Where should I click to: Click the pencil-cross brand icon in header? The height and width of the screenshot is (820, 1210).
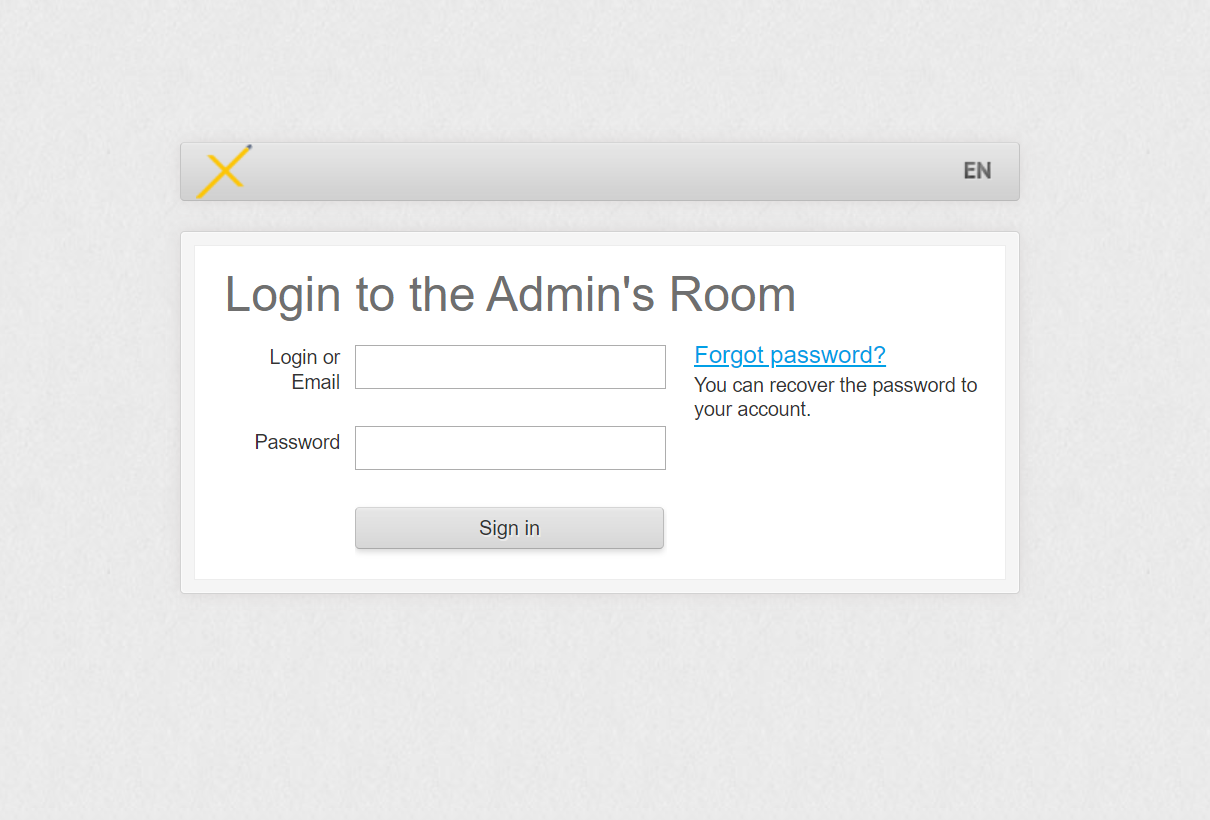tap(224, 171)
